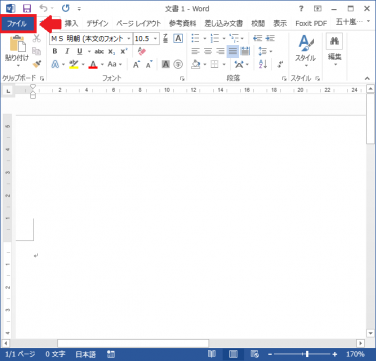Click the Align Left icon

[x=195, y=51]
